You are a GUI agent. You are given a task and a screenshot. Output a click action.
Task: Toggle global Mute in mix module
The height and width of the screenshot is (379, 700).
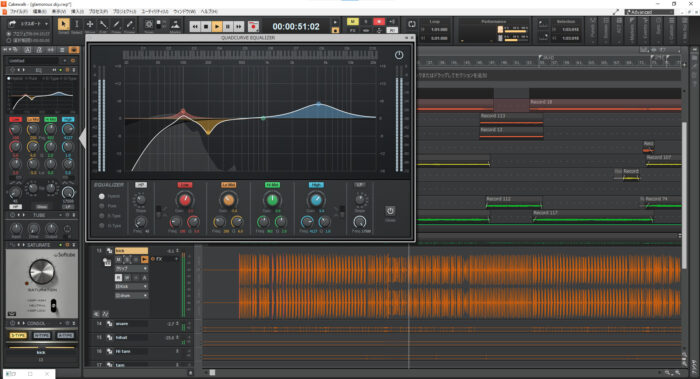click(x=352, y=21)
